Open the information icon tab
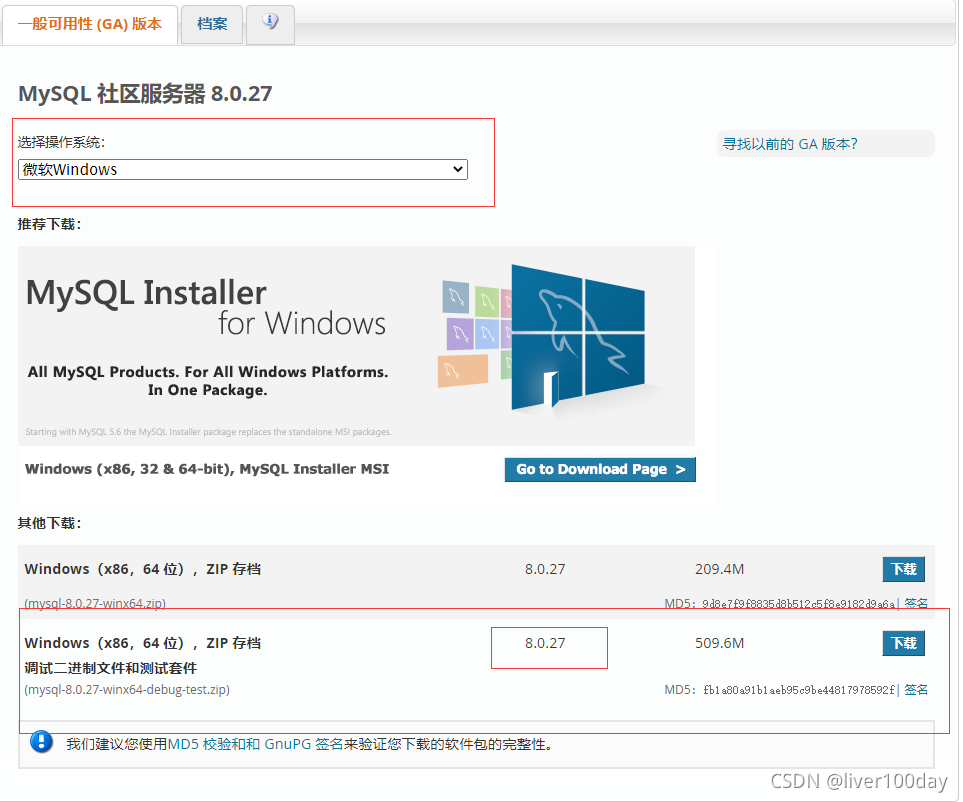The image size is (963, 802). click(x=270, y=23)
